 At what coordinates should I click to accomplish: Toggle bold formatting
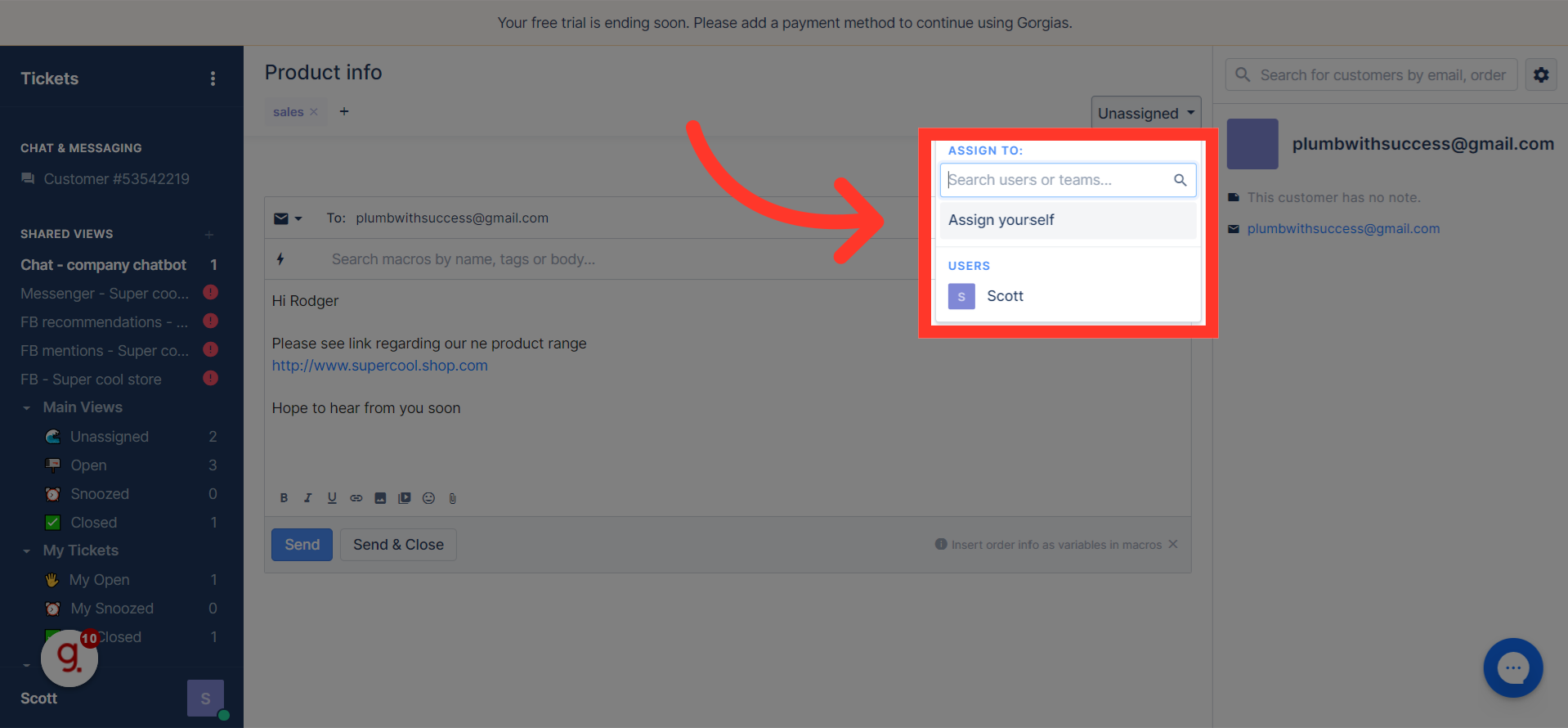(284, 498)
